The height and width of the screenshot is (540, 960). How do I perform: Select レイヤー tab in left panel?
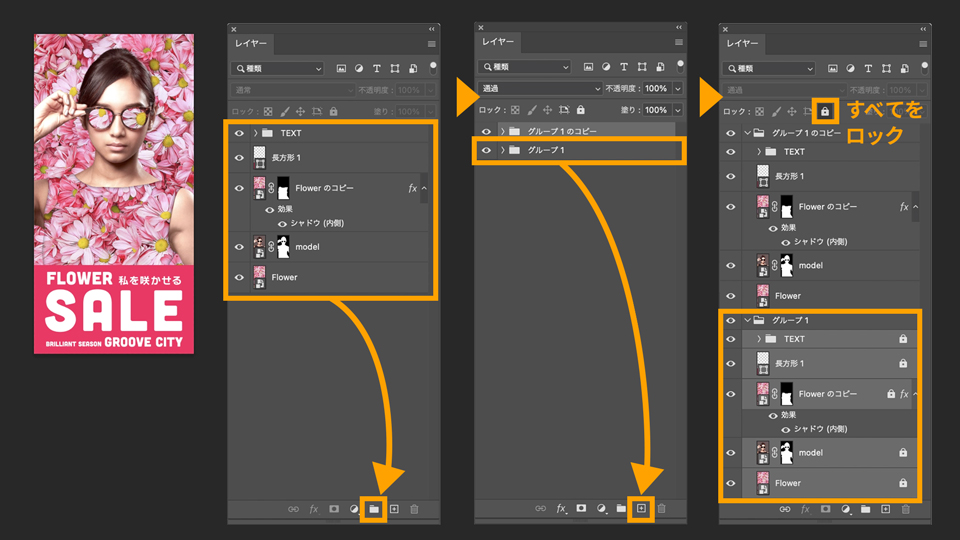[250, 43]
